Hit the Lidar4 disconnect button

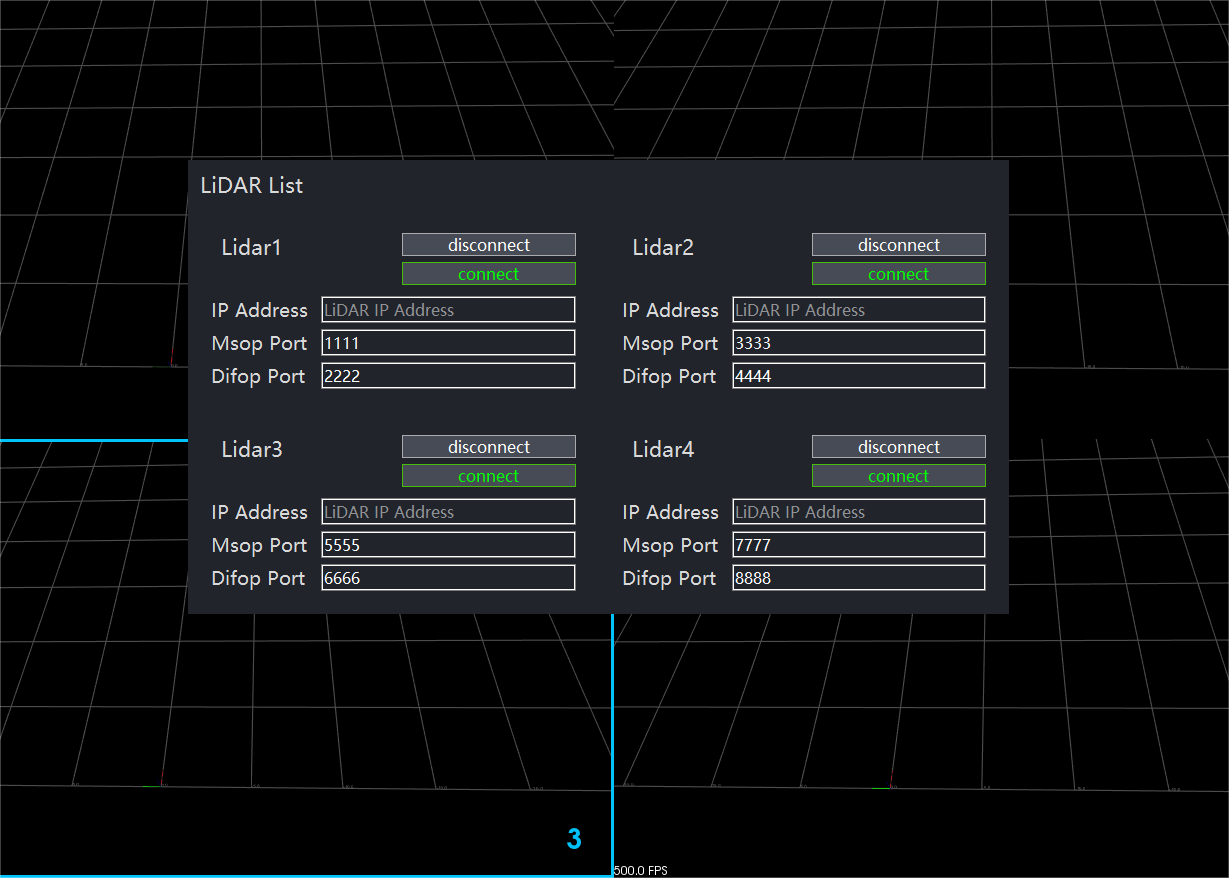[898, 447]
